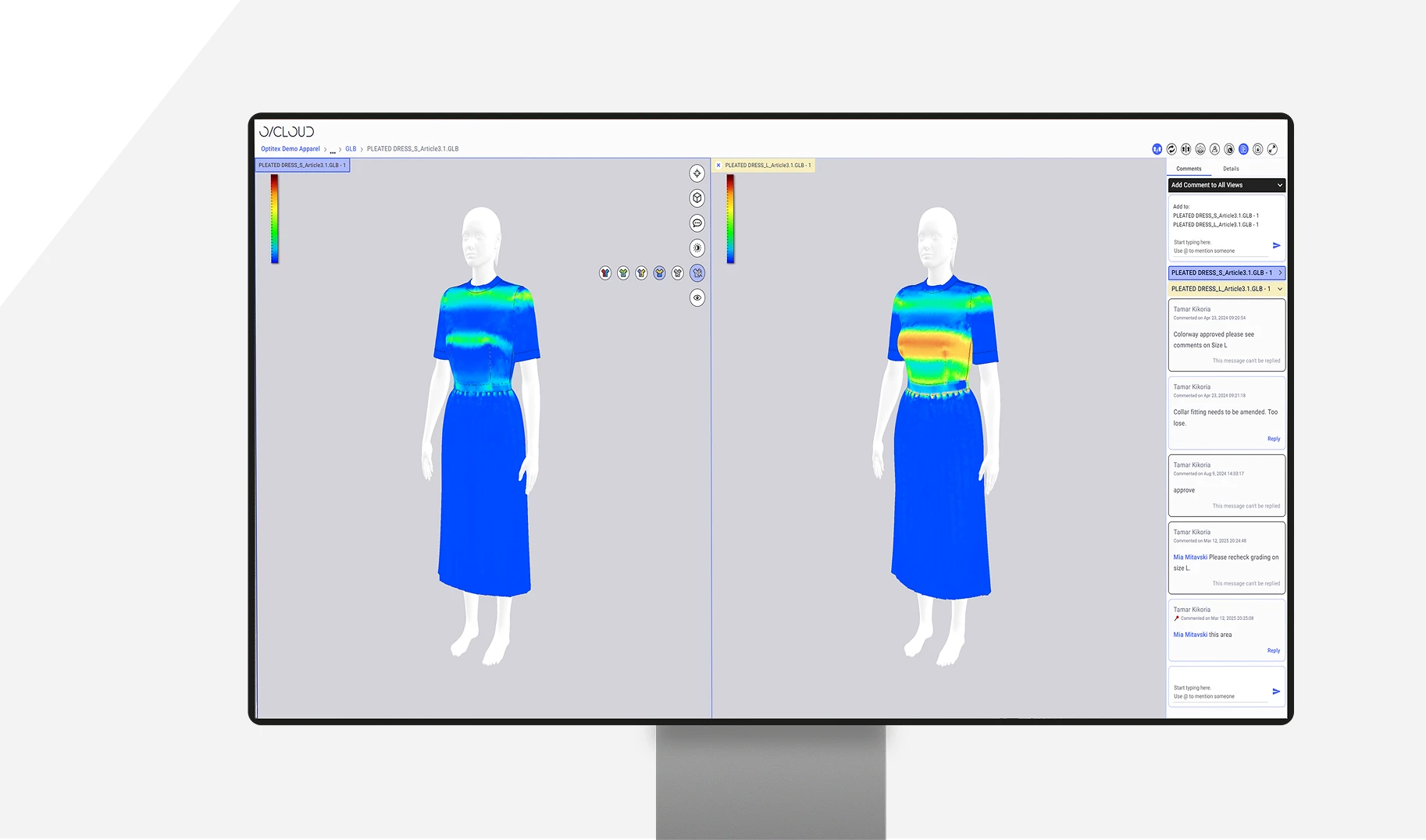Screen dimensions: 1426x840
Task: Open the lighting adjustment icon in the viewer
Action: (x=697, y=247)
